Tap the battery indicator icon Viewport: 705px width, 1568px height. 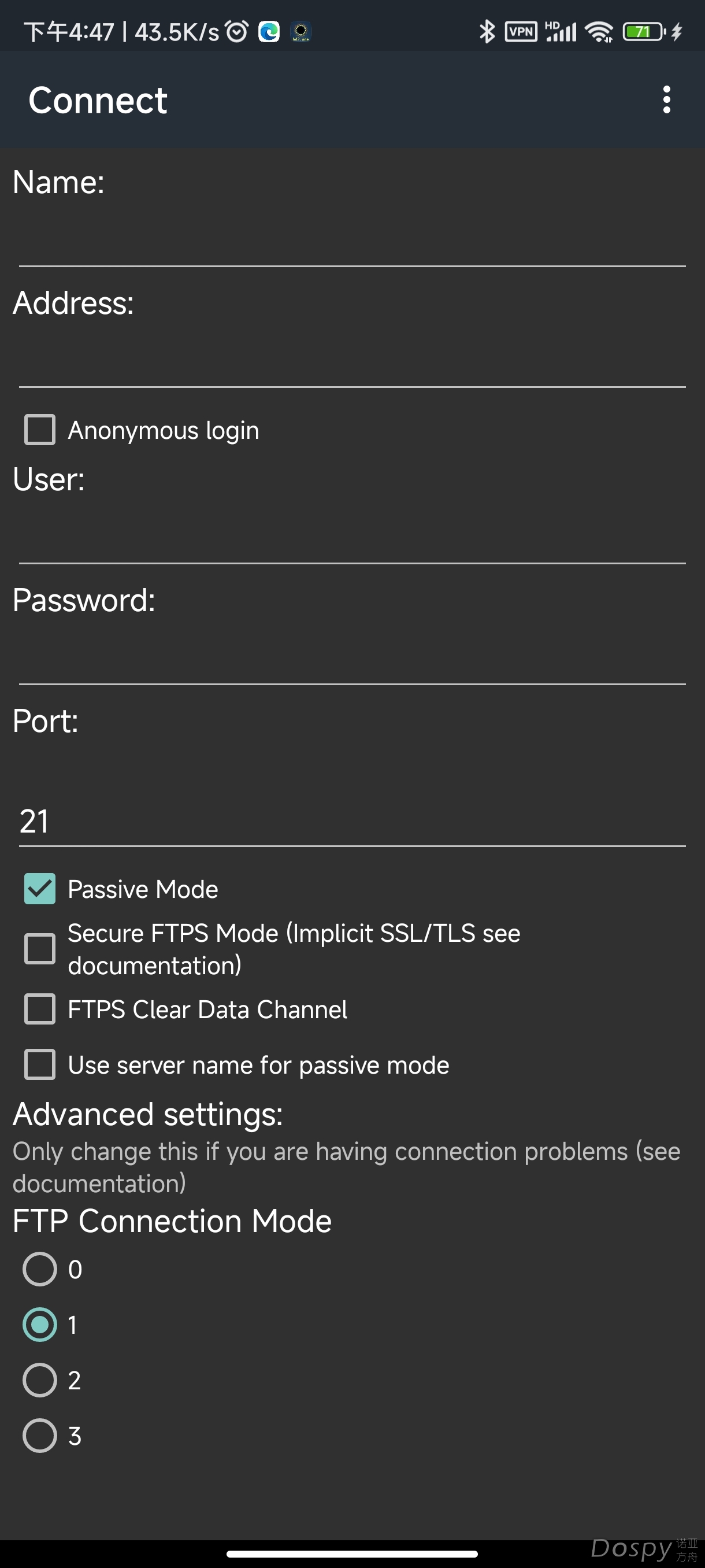pyautogui.click(x=644, y=31)
